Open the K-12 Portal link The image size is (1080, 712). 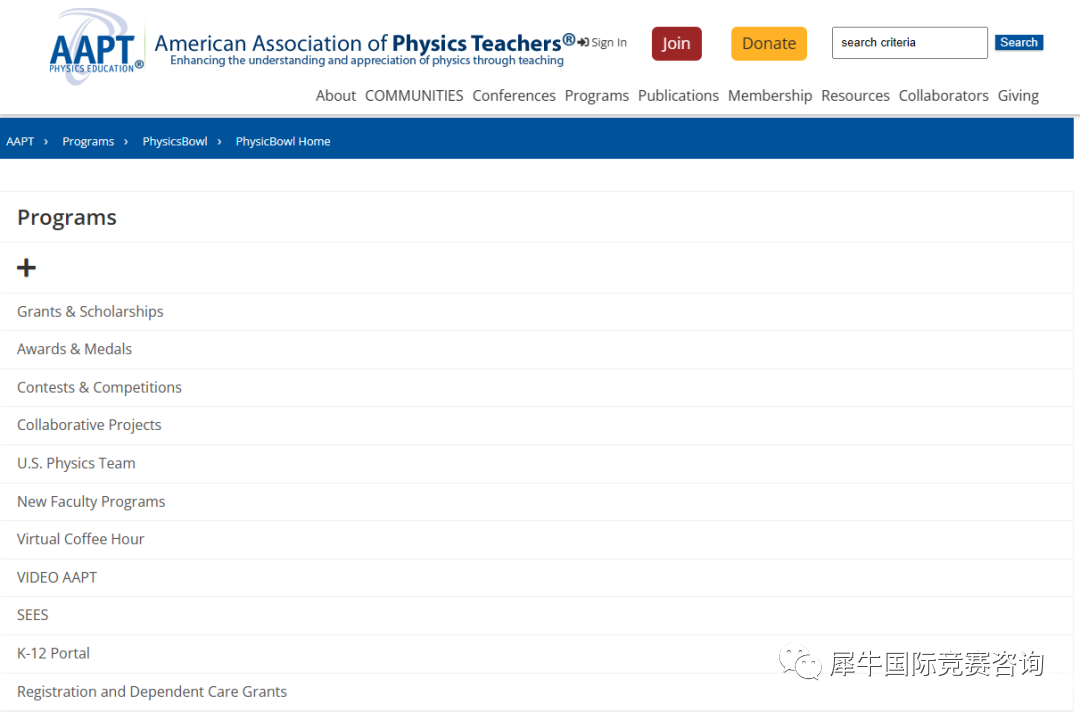point(53,653)
